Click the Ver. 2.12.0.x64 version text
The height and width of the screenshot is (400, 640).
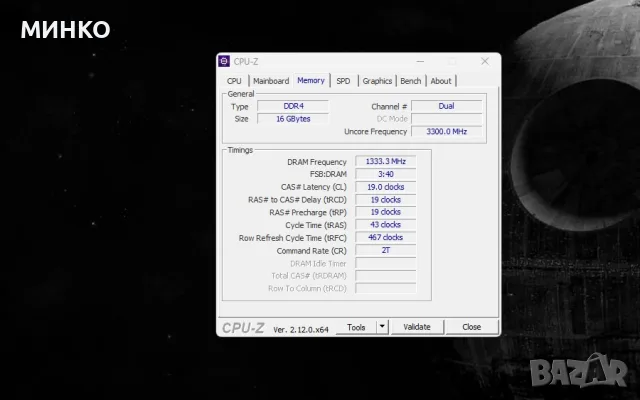coord(301,330)
